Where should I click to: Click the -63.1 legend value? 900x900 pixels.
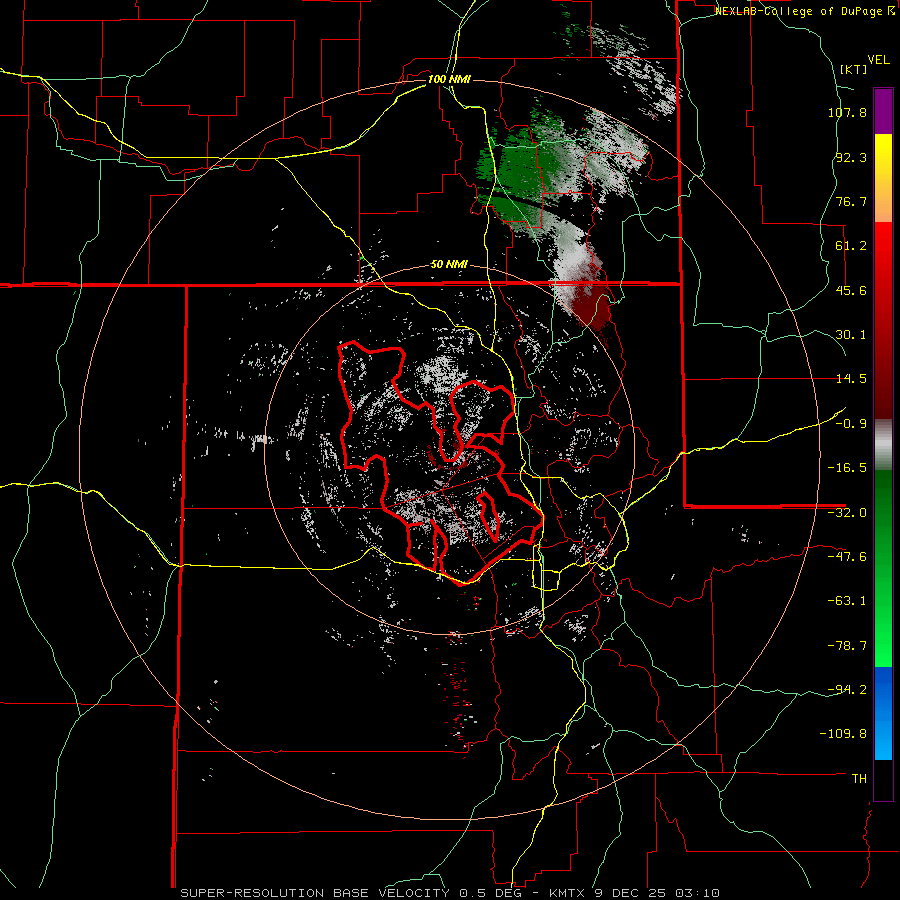(847, 601)
